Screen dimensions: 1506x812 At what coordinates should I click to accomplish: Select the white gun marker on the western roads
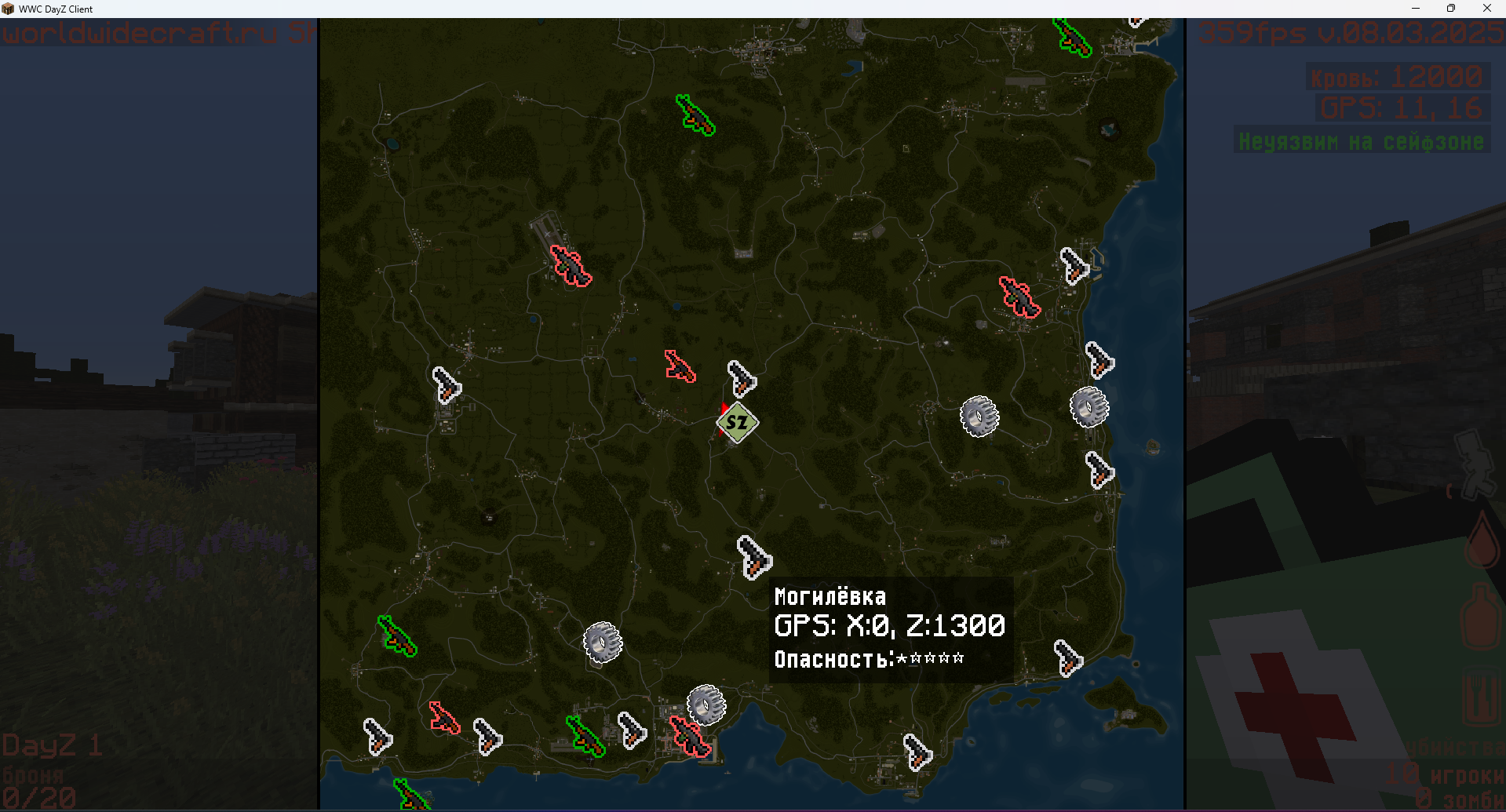[x=447, y=384]
